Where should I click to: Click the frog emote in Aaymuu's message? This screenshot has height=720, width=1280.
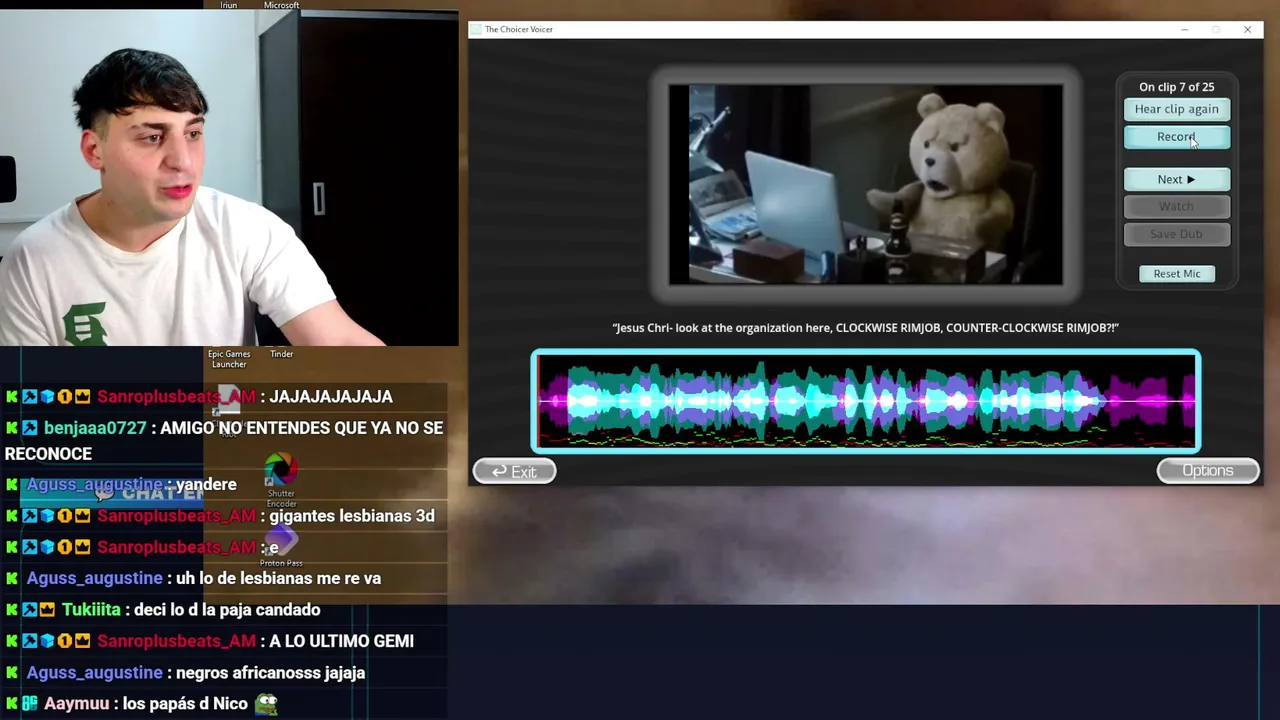(x=265, y=704)
